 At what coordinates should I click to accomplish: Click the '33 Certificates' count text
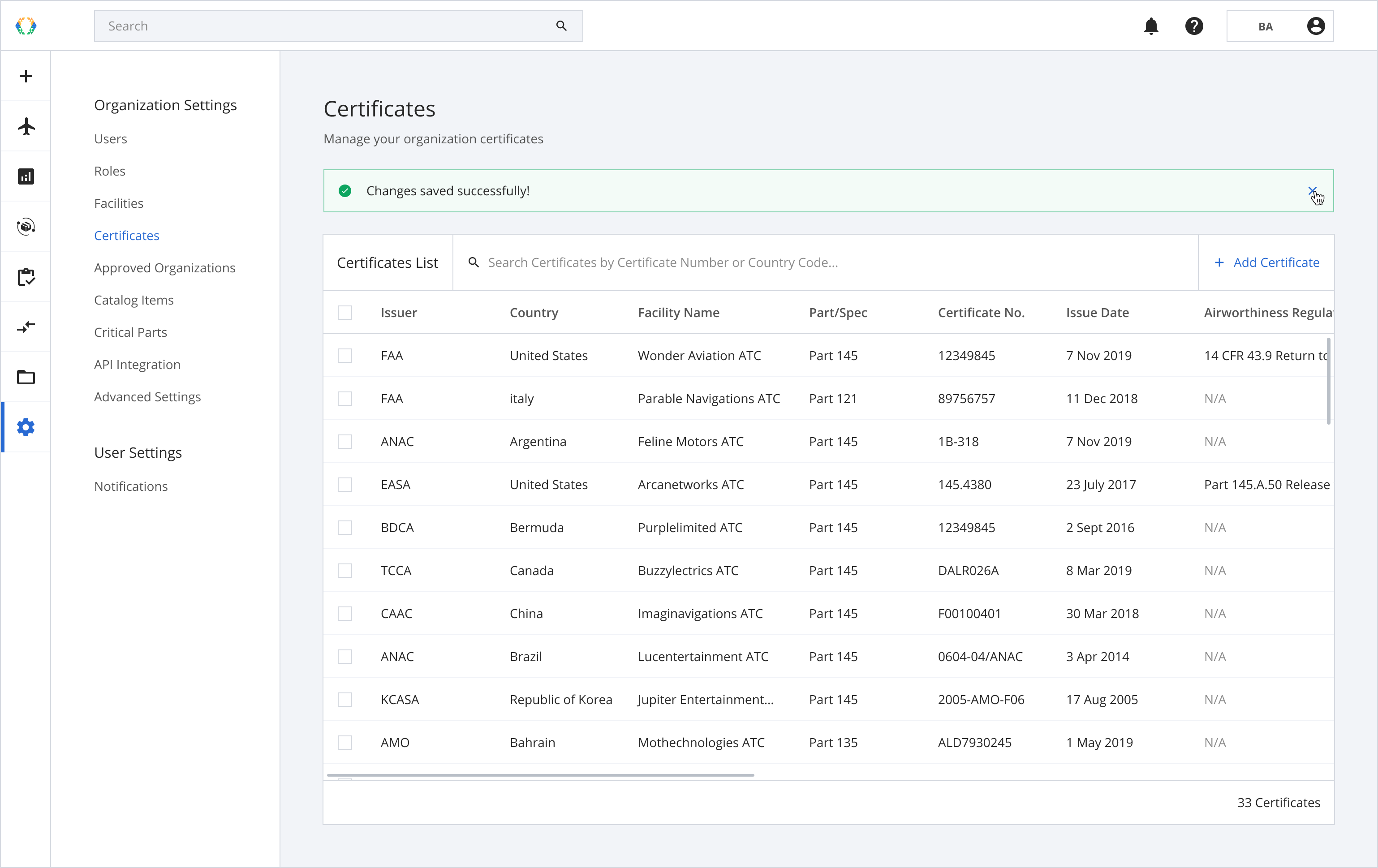point(1279,802)
